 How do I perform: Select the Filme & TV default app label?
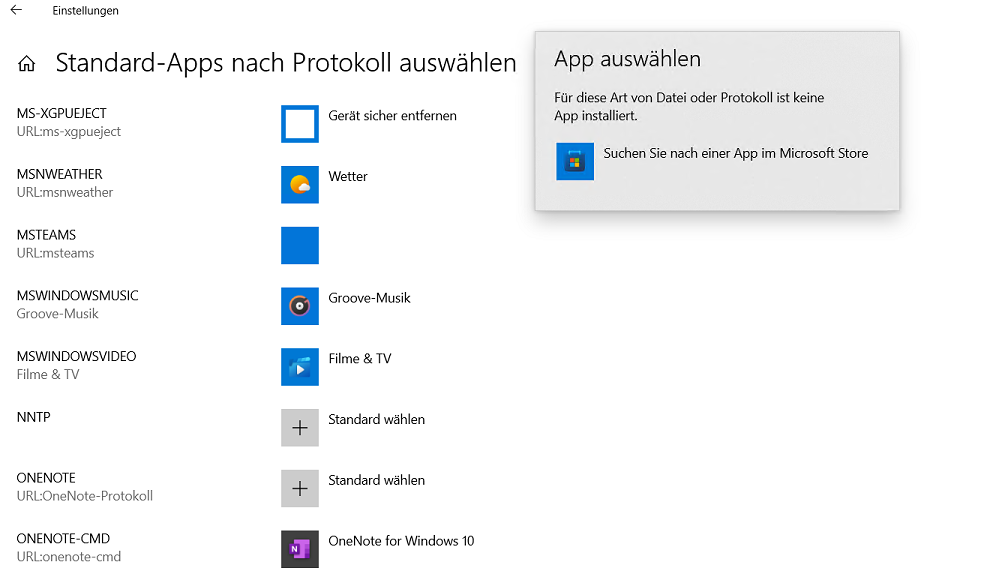[360, 359]
